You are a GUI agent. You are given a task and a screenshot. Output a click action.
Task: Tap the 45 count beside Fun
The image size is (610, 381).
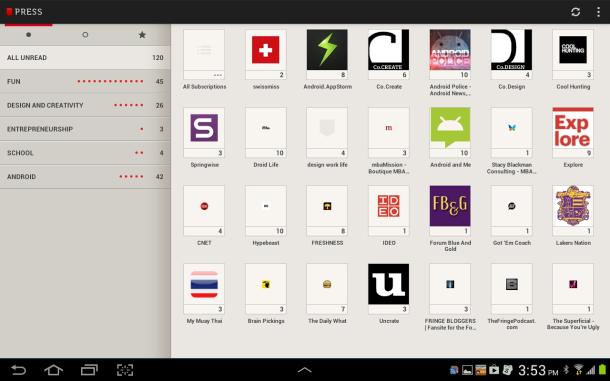[160, 81]
